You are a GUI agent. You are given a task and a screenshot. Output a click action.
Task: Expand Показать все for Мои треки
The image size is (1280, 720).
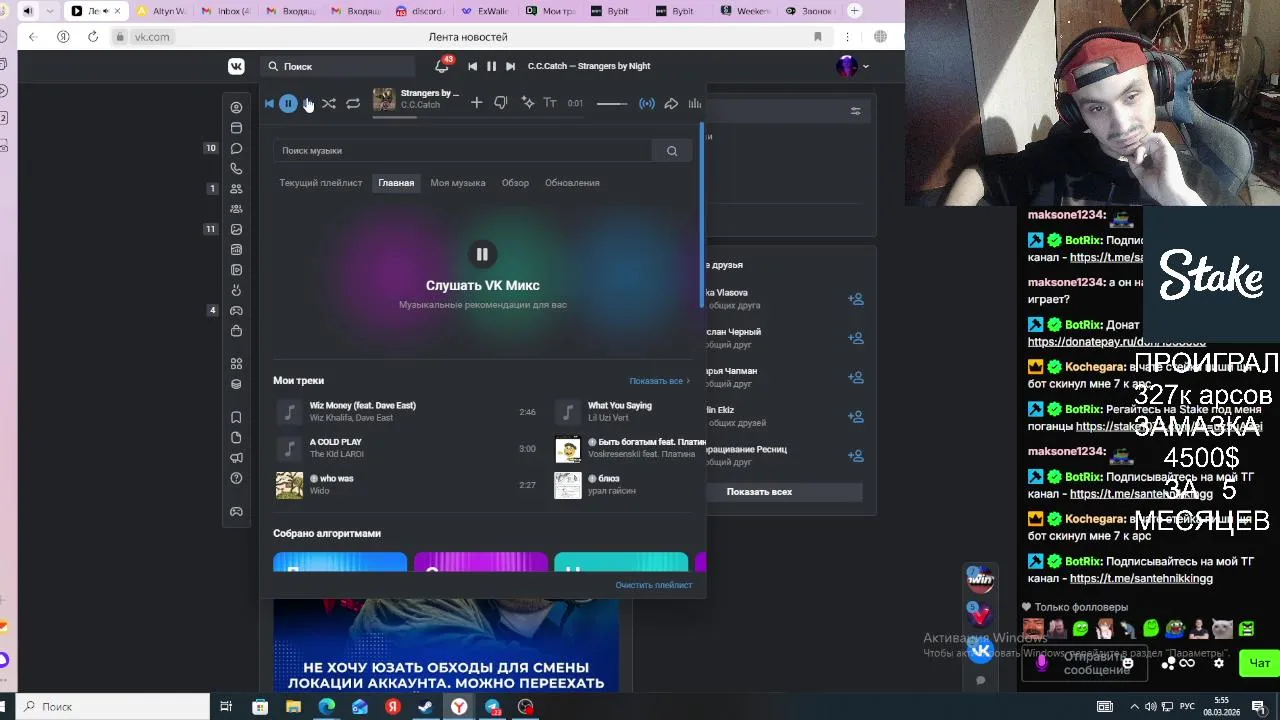click(659, 381)
